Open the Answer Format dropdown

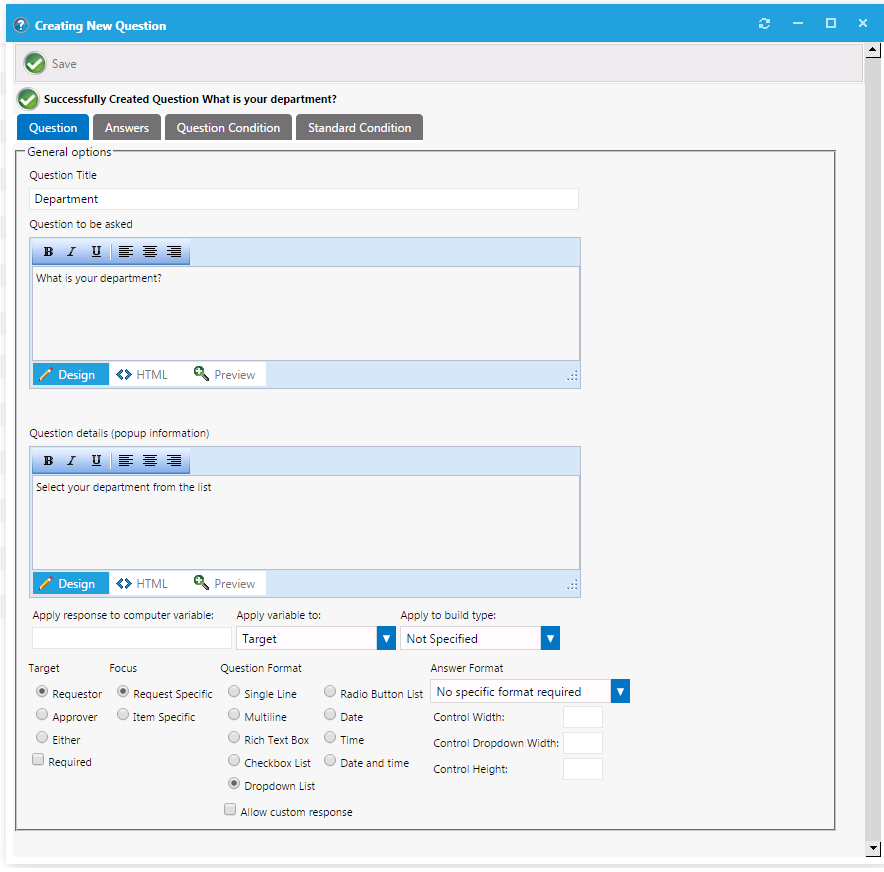point(620,691)
